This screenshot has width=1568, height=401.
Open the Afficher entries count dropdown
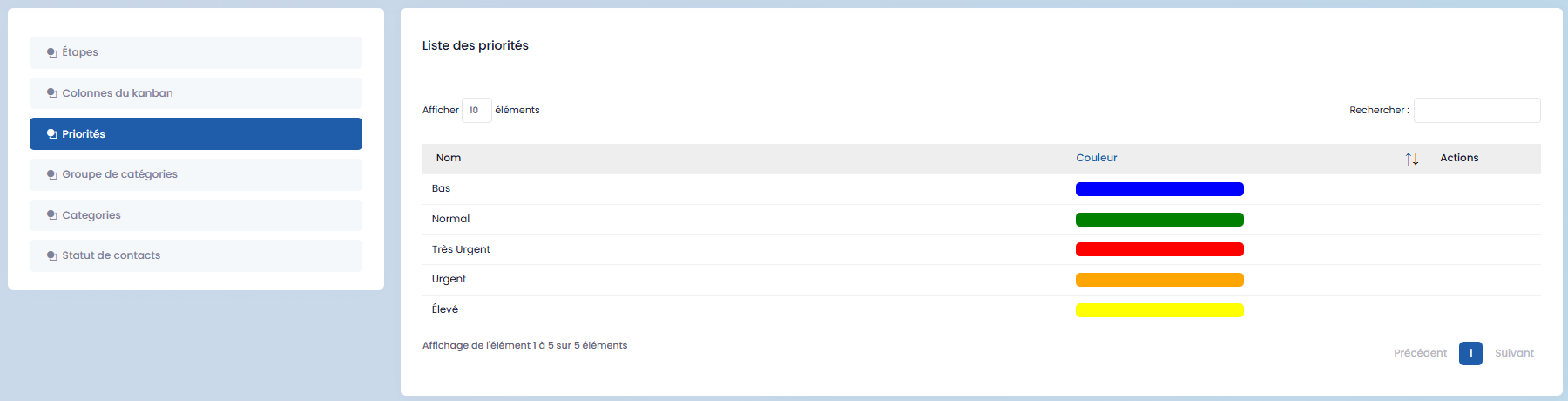(476, 111)
